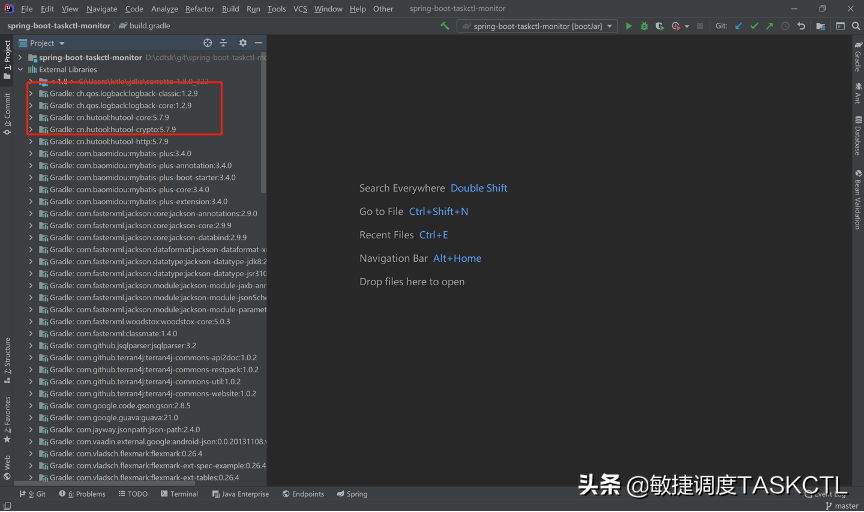Toggle the 1: Project tool window stripe

[7, 59]
